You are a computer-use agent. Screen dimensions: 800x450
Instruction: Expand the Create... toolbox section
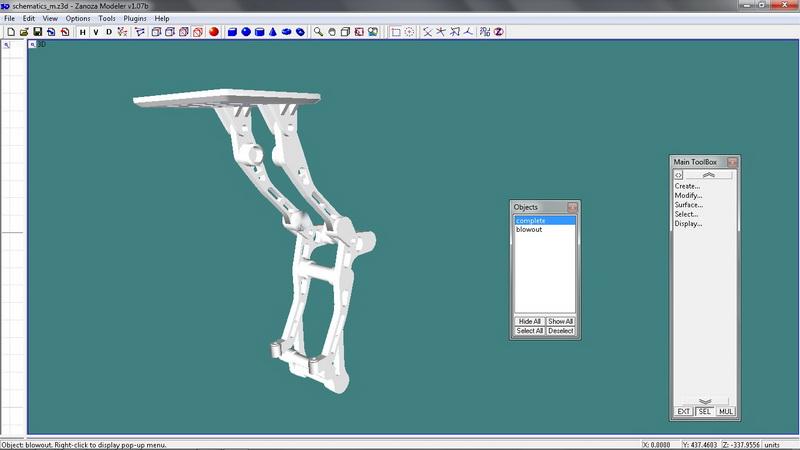coord(687,186)
